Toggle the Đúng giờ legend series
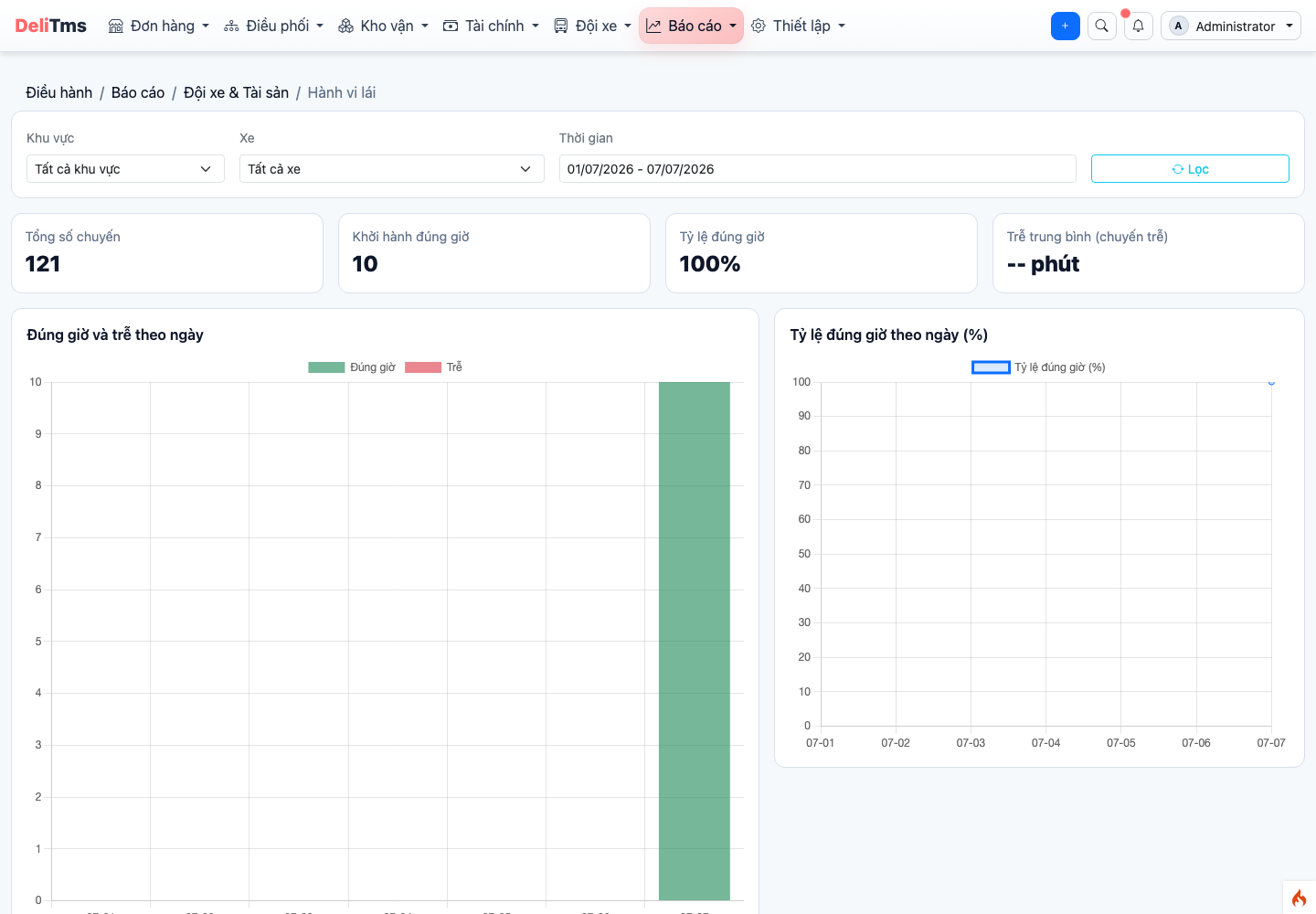This screenshot has width=1316, height=914. pos(352,367)
